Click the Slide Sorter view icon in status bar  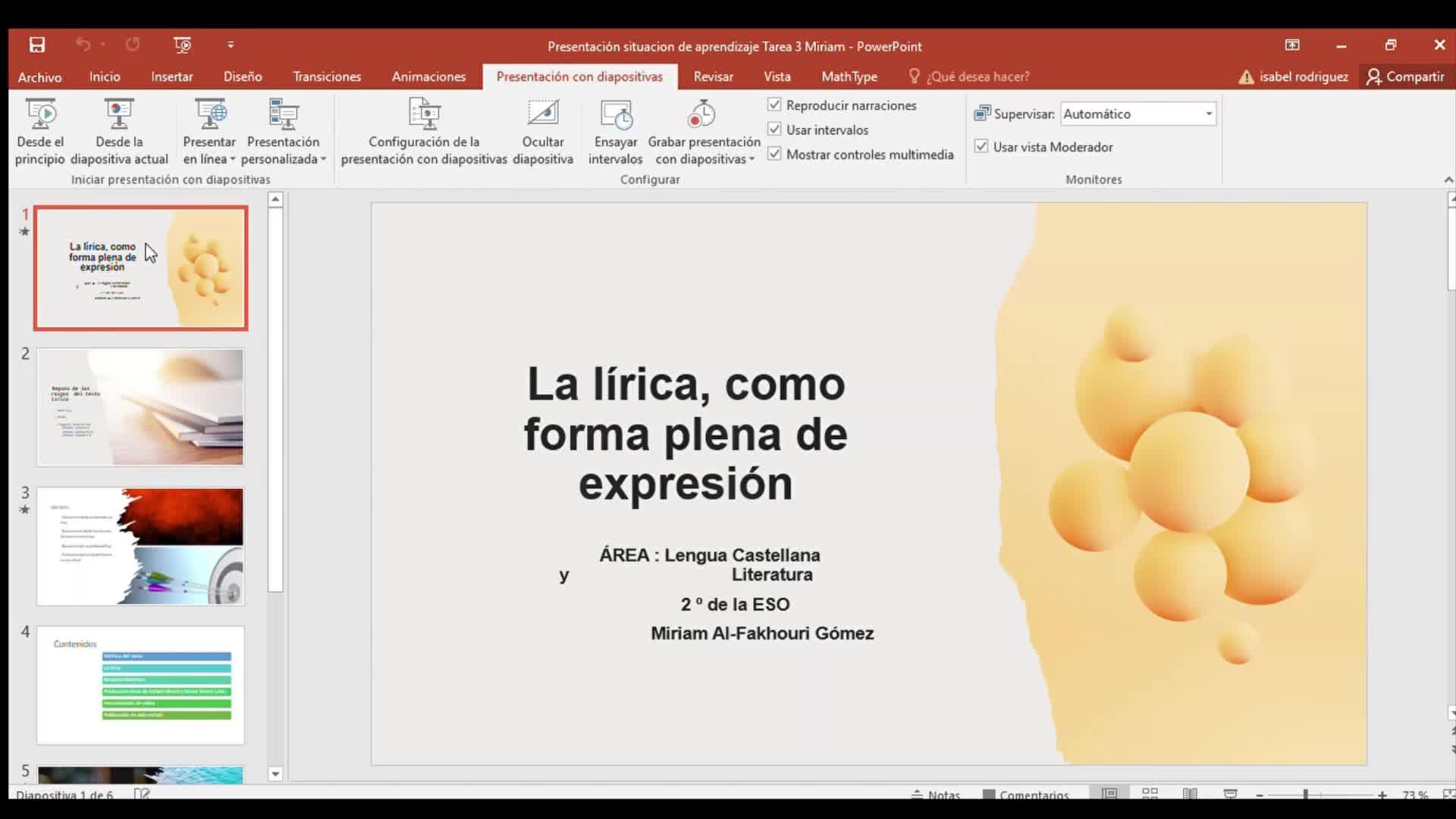1150,793
